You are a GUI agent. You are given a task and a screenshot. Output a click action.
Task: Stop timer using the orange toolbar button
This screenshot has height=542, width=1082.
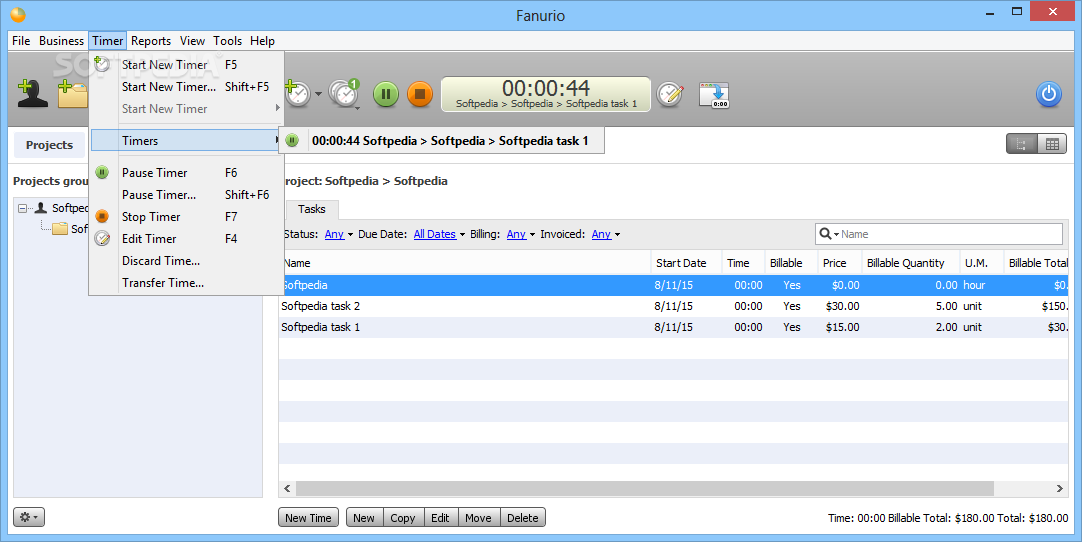420,94
